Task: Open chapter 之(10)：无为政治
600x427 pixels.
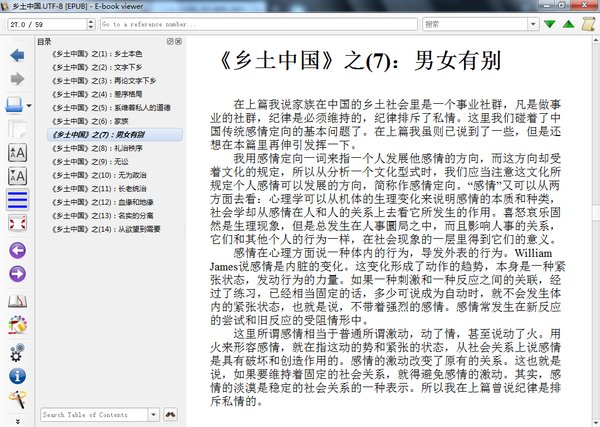Action: point(99,175)
